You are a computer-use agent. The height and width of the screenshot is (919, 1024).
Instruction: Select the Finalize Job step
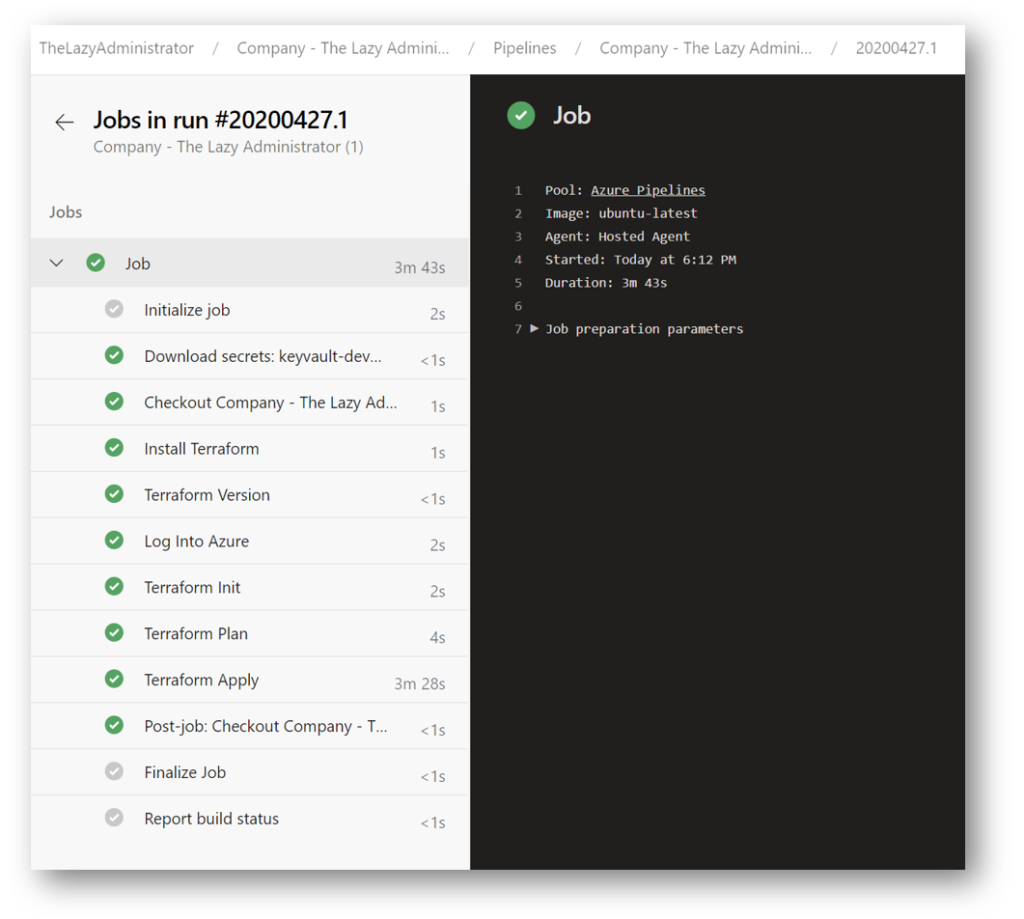pos(250,773)
